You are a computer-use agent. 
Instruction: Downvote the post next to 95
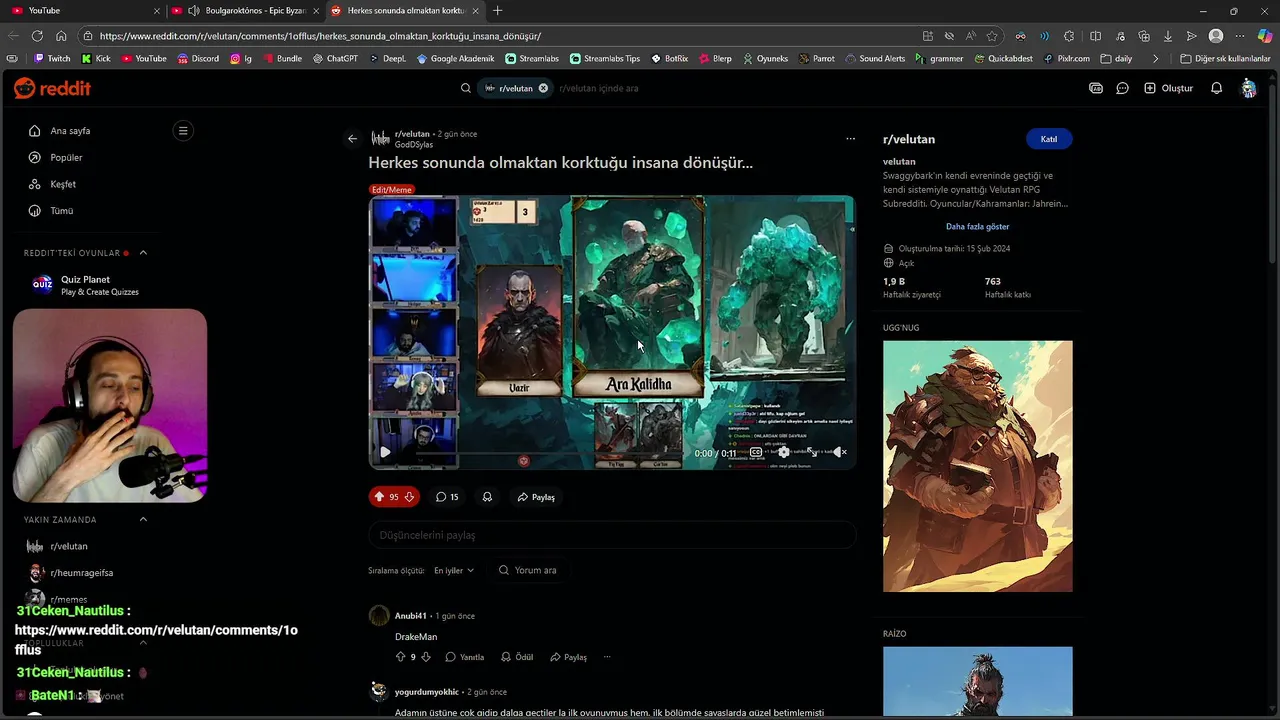click(x=409, y=497)
